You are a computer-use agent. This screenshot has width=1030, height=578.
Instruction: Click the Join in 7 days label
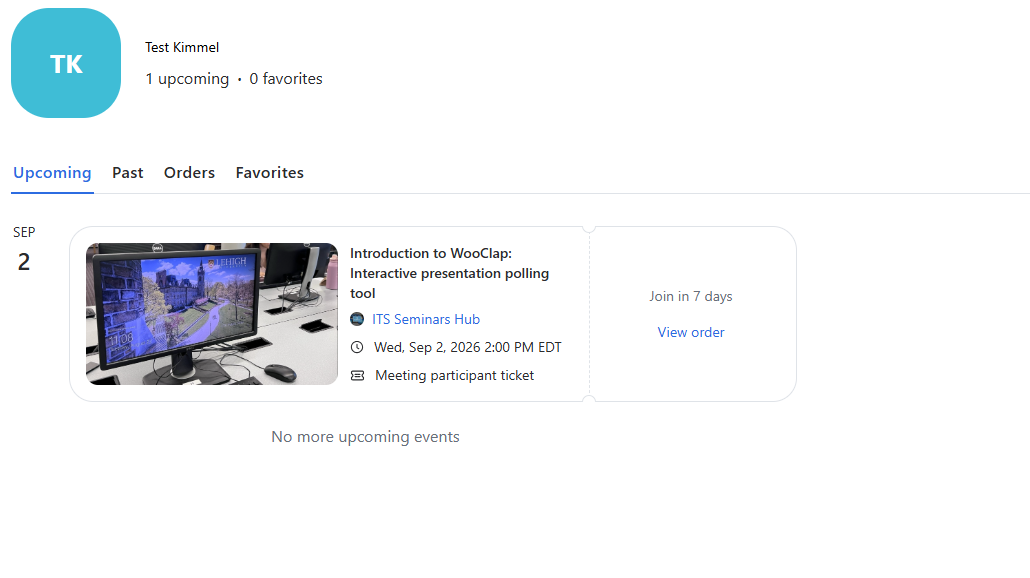tap(690, 296)
